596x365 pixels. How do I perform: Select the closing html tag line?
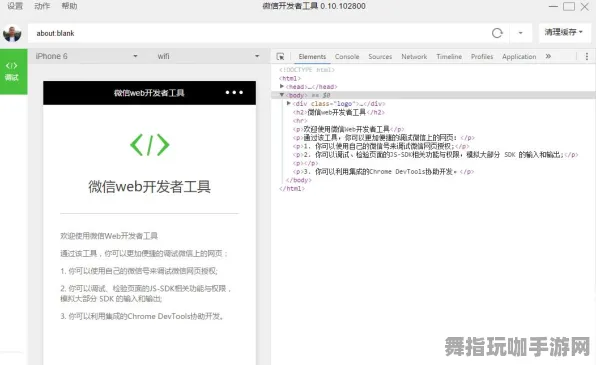[292, 189]
